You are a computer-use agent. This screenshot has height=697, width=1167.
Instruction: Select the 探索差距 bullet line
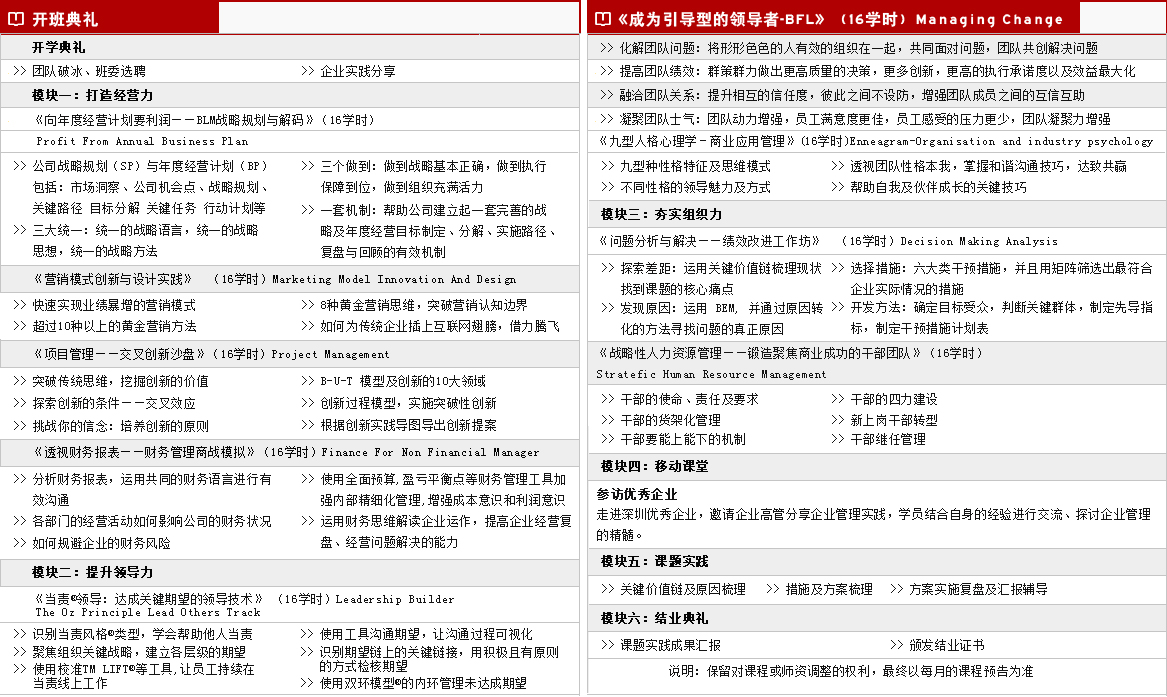coord(720,268)
